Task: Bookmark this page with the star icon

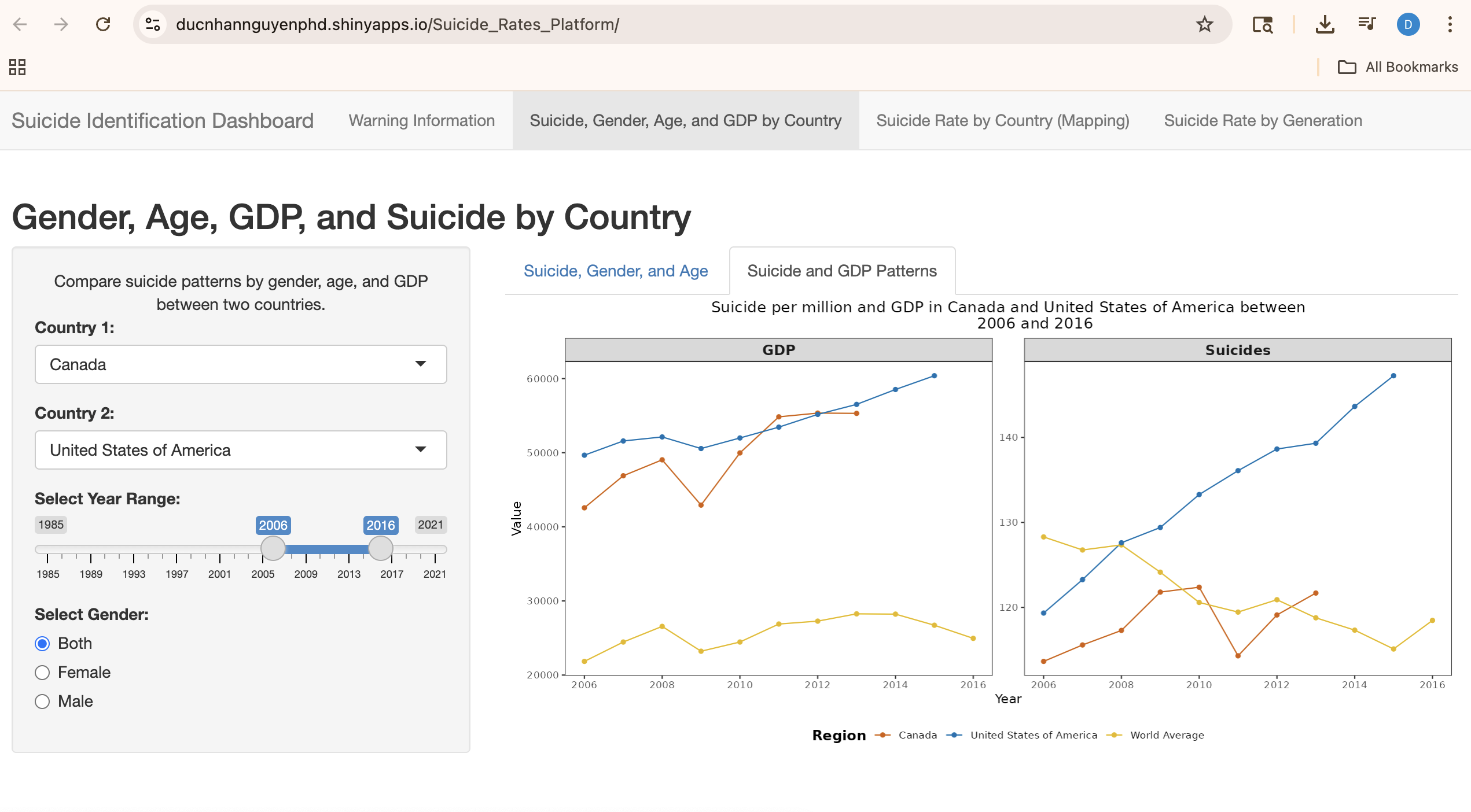Action: coord(1204,24)
